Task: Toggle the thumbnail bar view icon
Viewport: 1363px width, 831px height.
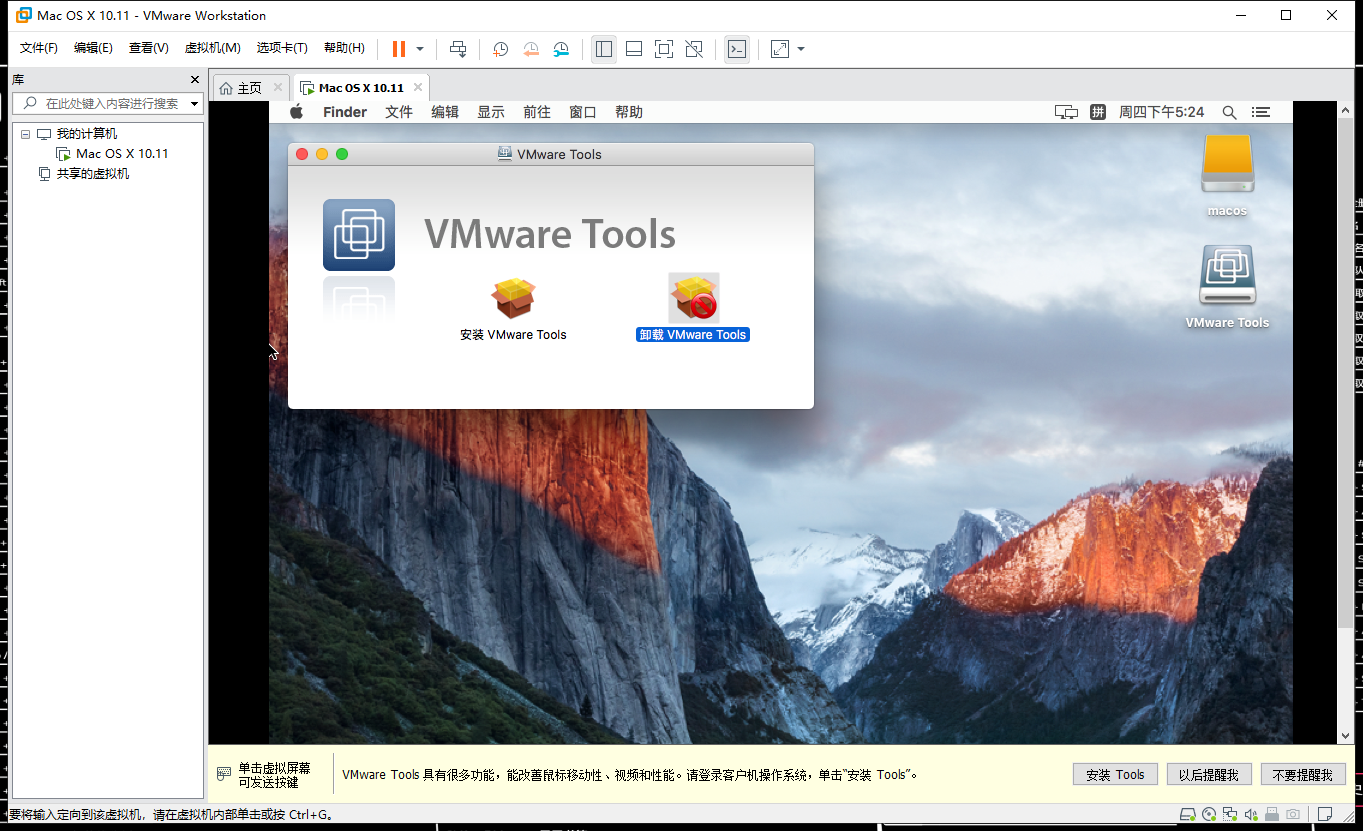Action: [634, 49]
